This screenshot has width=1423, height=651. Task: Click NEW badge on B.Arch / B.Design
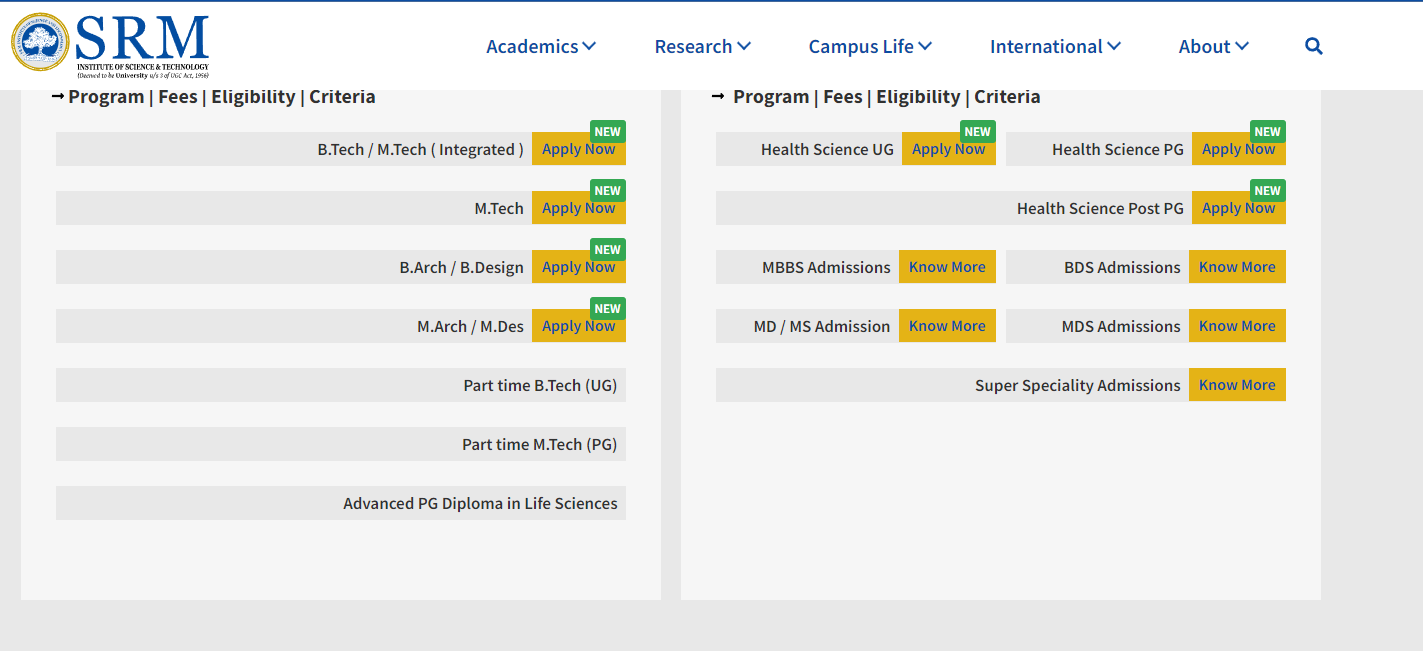coord(608,250)
